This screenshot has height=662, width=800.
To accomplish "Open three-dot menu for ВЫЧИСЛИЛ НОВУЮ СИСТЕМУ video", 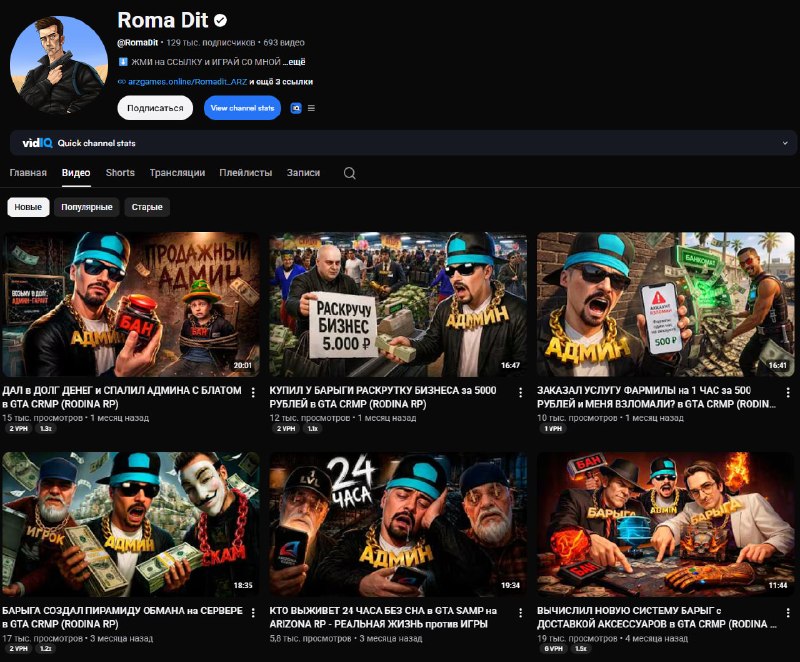I will [788, 613].
